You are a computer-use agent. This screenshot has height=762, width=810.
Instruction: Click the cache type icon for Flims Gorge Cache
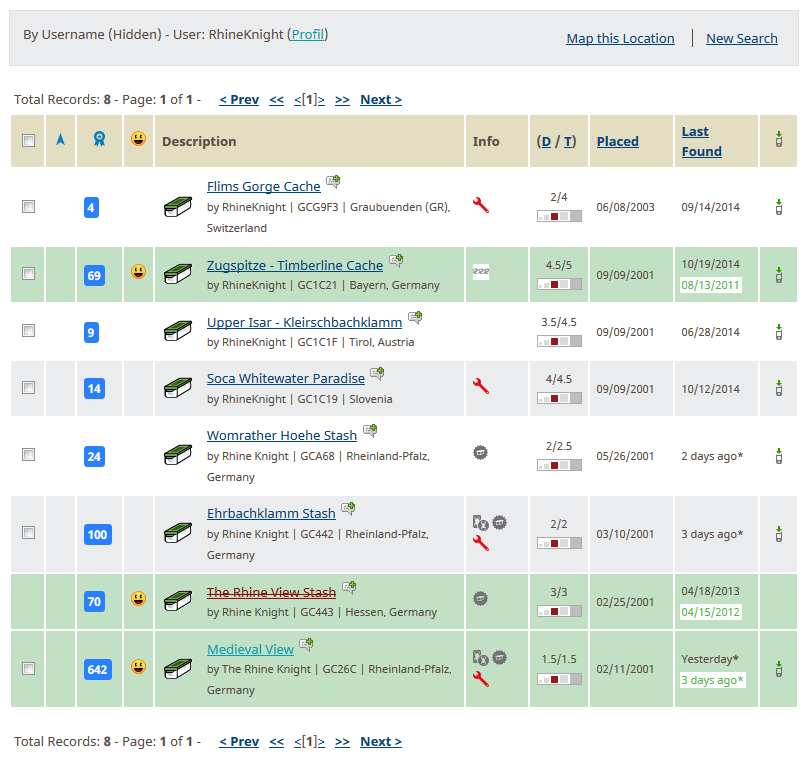[178, 207]
